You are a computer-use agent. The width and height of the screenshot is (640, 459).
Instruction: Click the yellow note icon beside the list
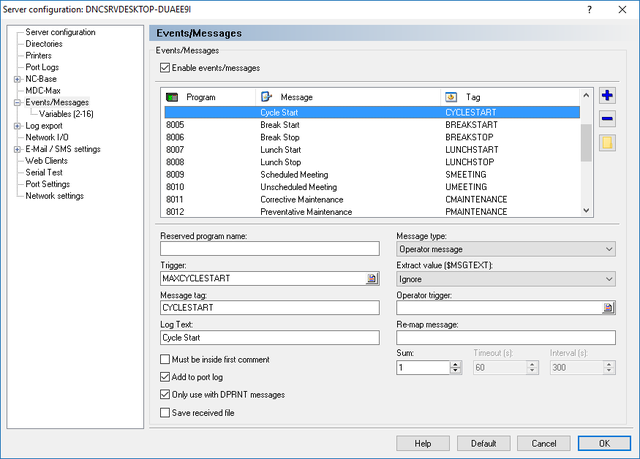point(607,143)
